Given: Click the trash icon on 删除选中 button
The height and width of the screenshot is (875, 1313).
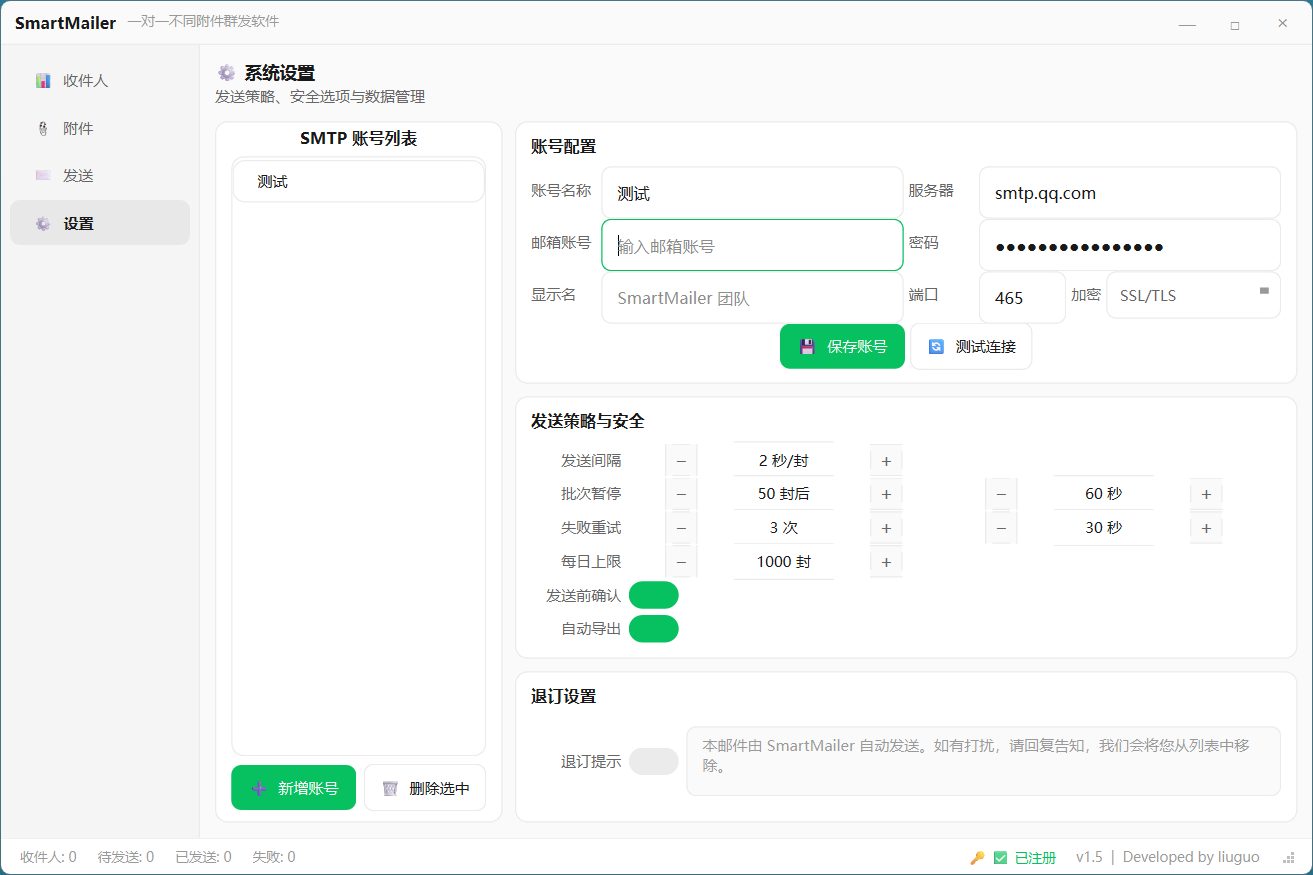Looking at the screenshot, I should tap(391, 788).
